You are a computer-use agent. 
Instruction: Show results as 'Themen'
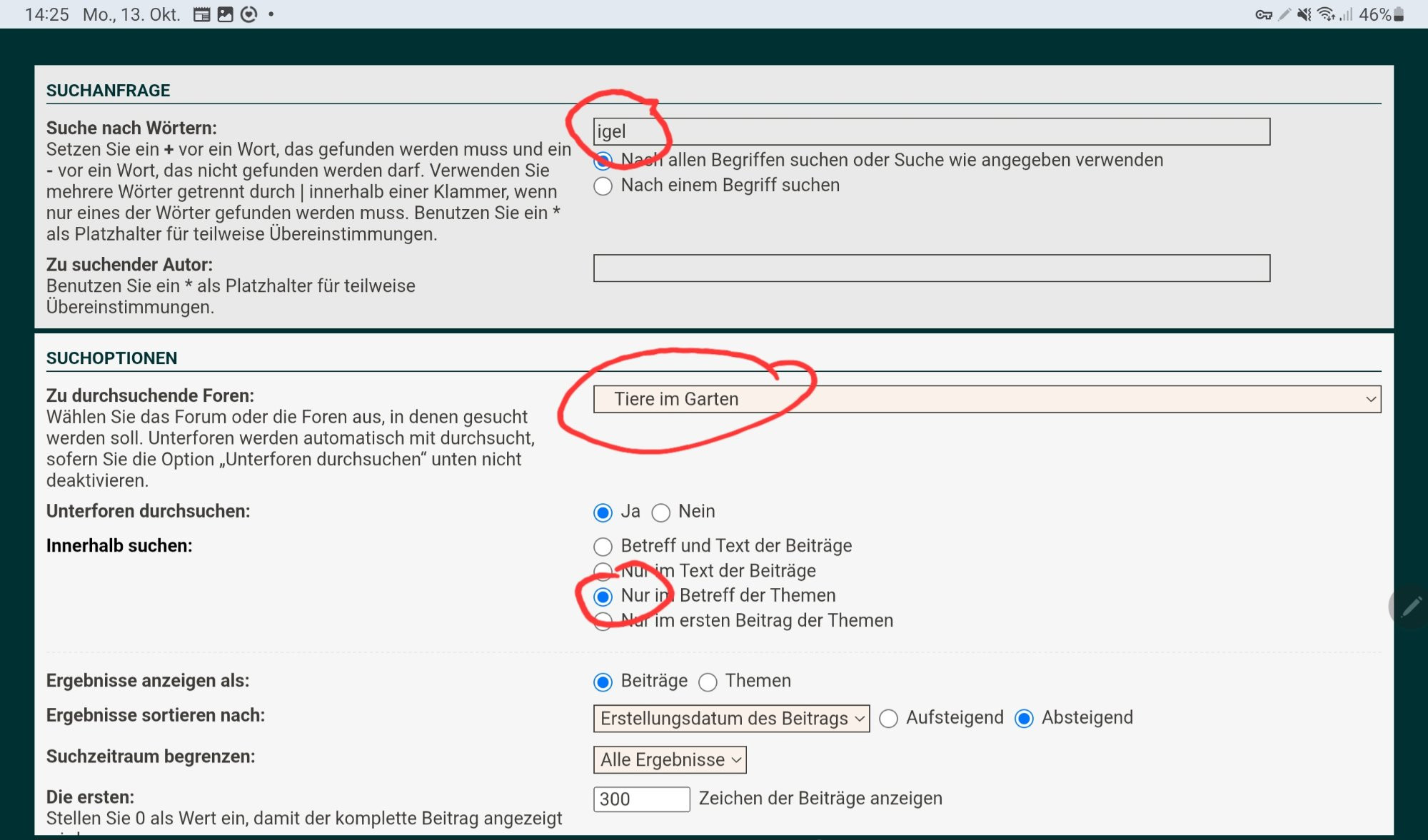pyautogui.click(x=708, y=682)
